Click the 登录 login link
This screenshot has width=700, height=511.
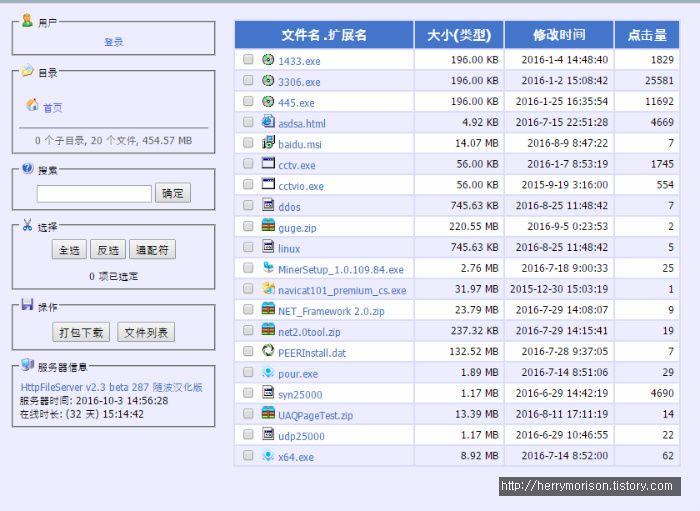point(113,42)
